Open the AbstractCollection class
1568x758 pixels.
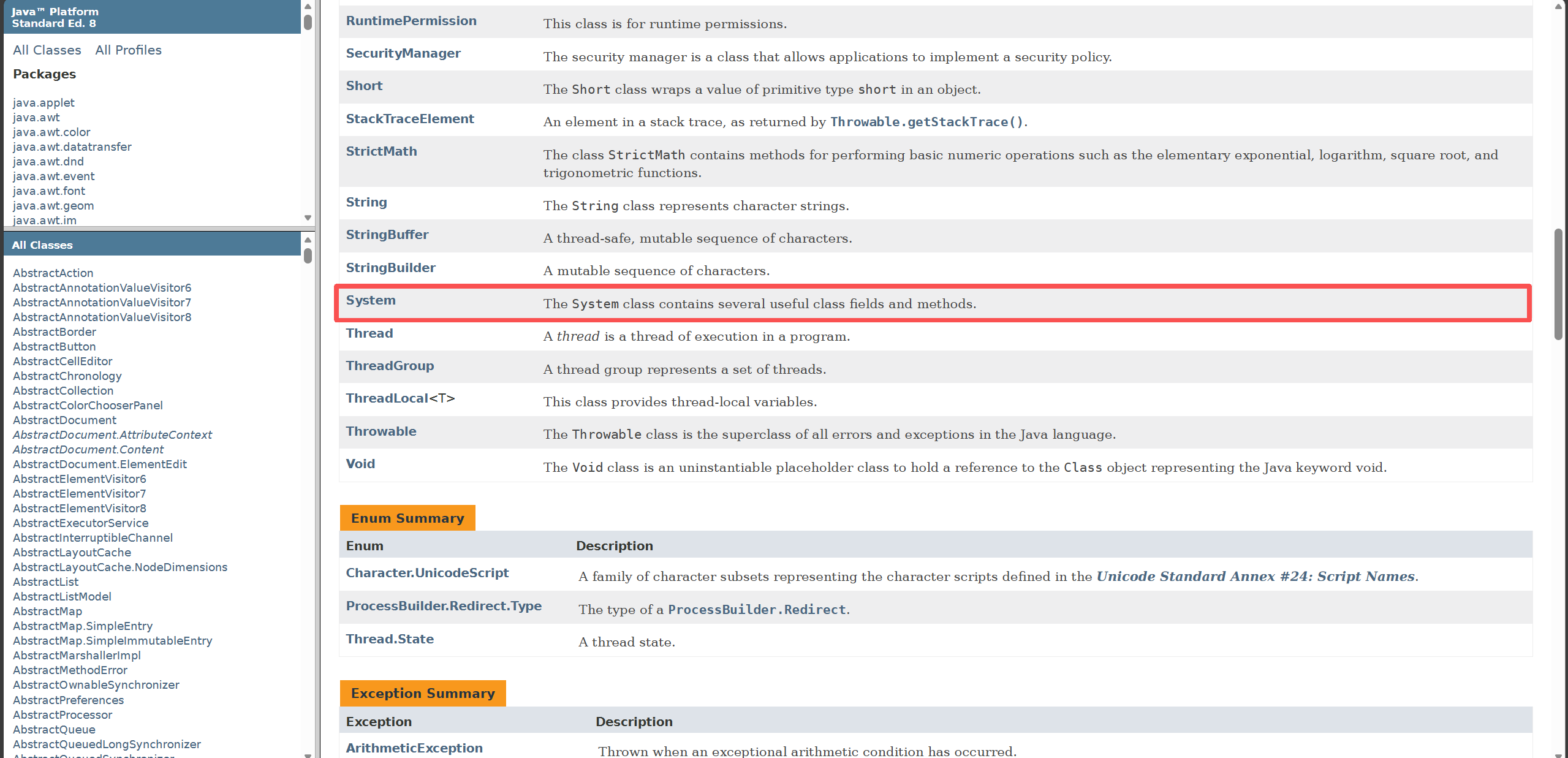tap(63, 390)
